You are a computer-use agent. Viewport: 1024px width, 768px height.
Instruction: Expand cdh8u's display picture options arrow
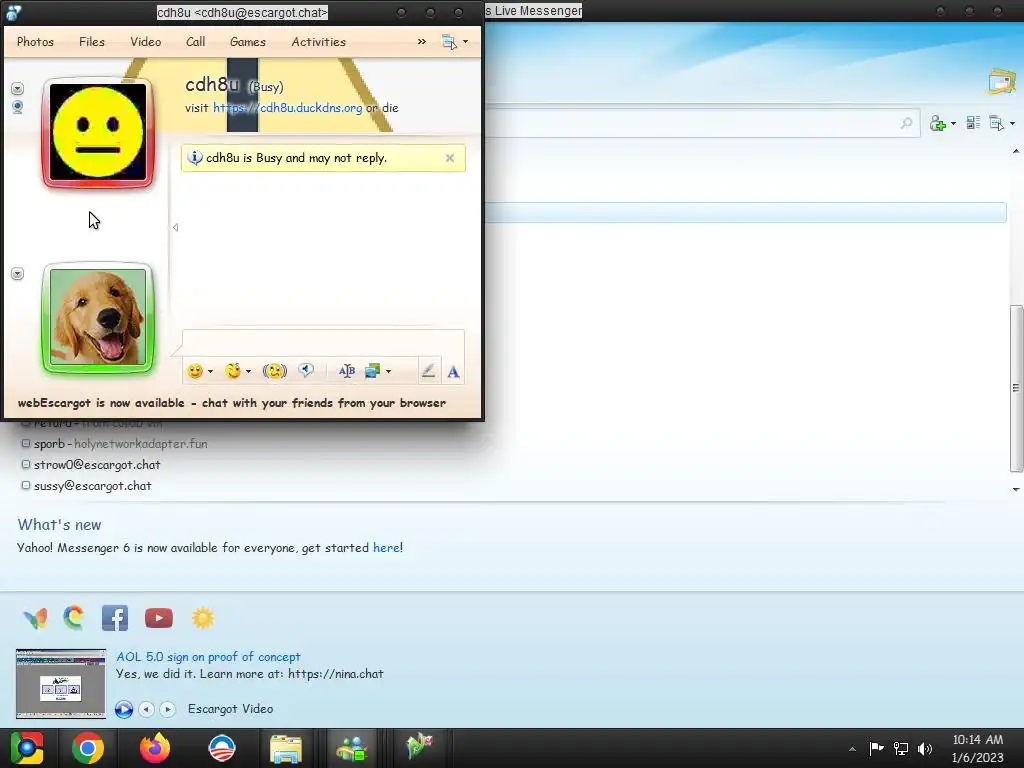(x=18, y=88)
